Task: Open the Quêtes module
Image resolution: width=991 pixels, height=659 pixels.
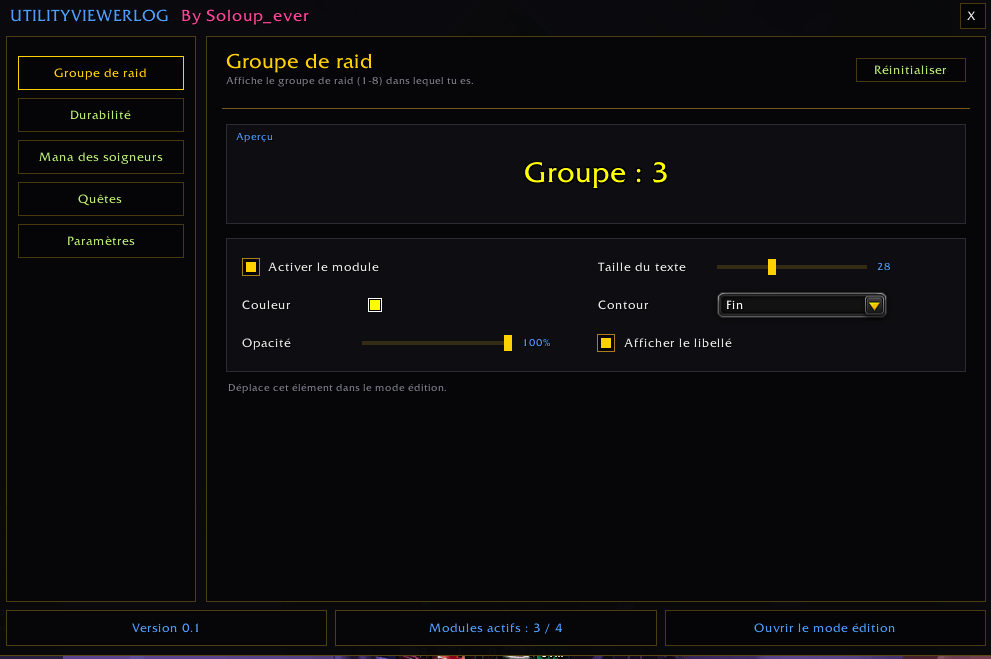Action: tap(100, 199)
